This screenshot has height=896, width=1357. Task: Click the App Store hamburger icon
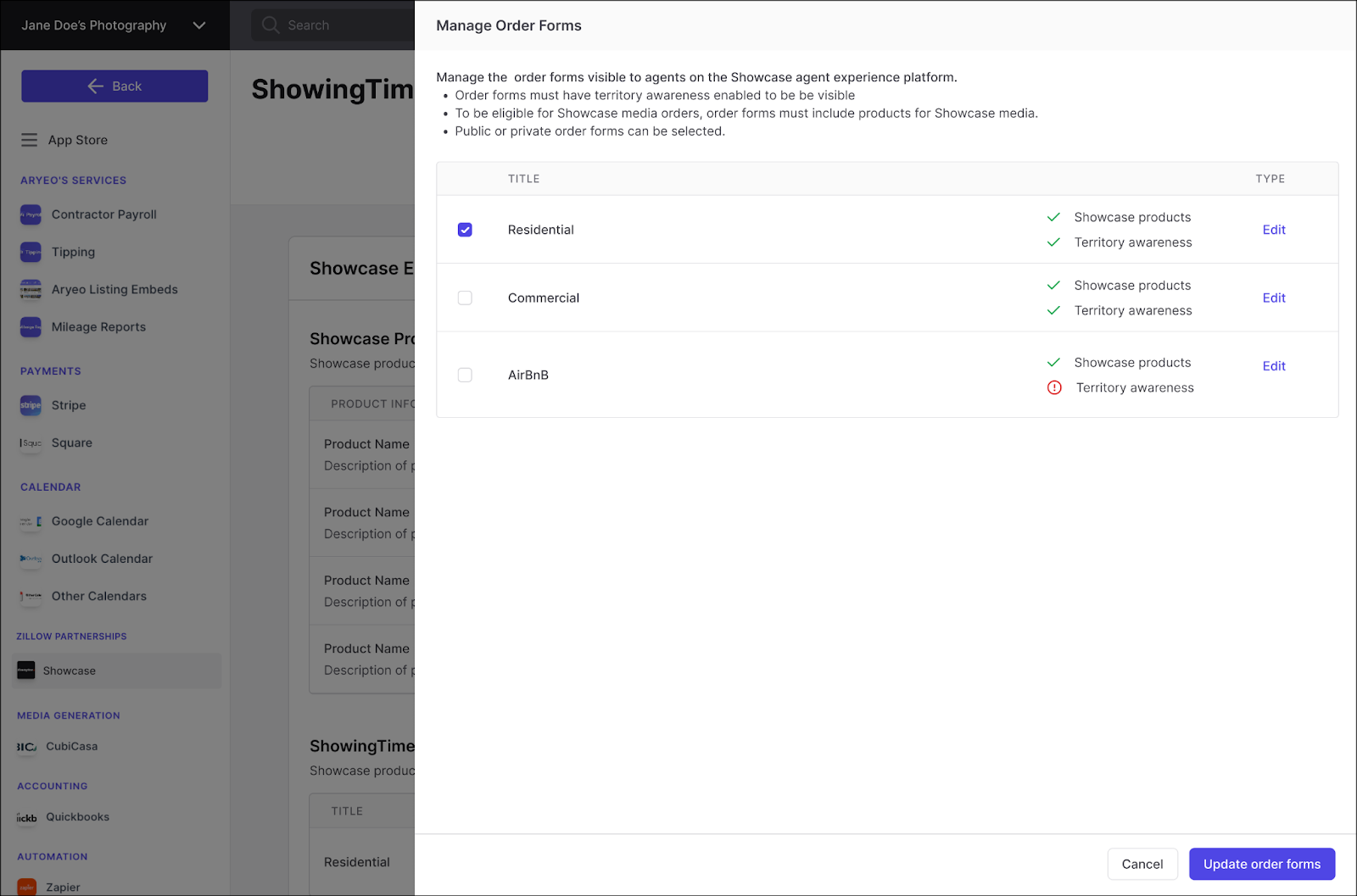[29, 140]
